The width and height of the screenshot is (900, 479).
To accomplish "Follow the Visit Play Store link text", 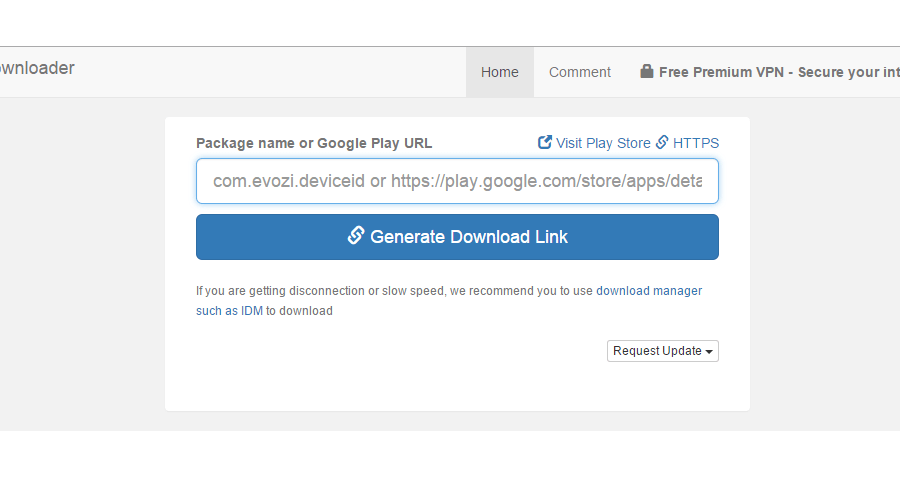I will point(603,143).
